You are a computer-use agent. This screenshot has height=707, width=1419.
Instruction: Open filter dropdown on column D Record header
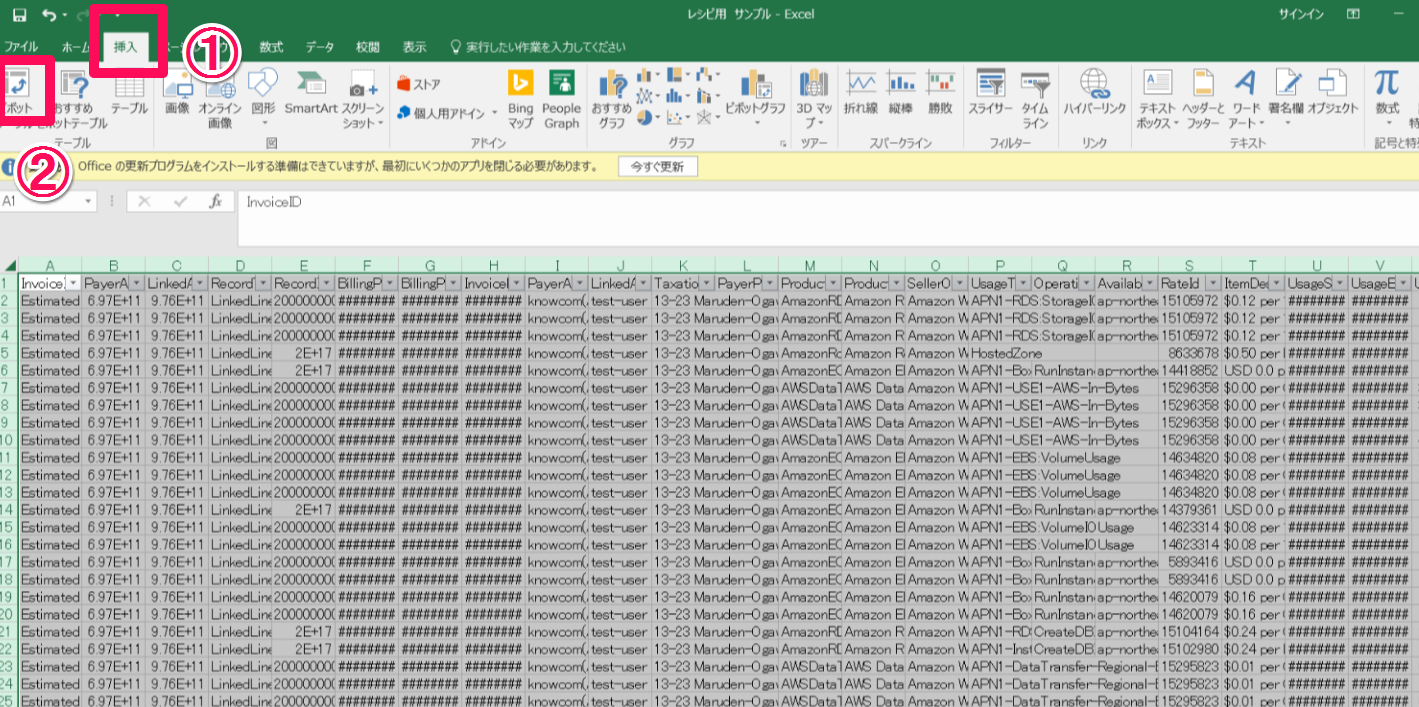(x=262, y=284)
